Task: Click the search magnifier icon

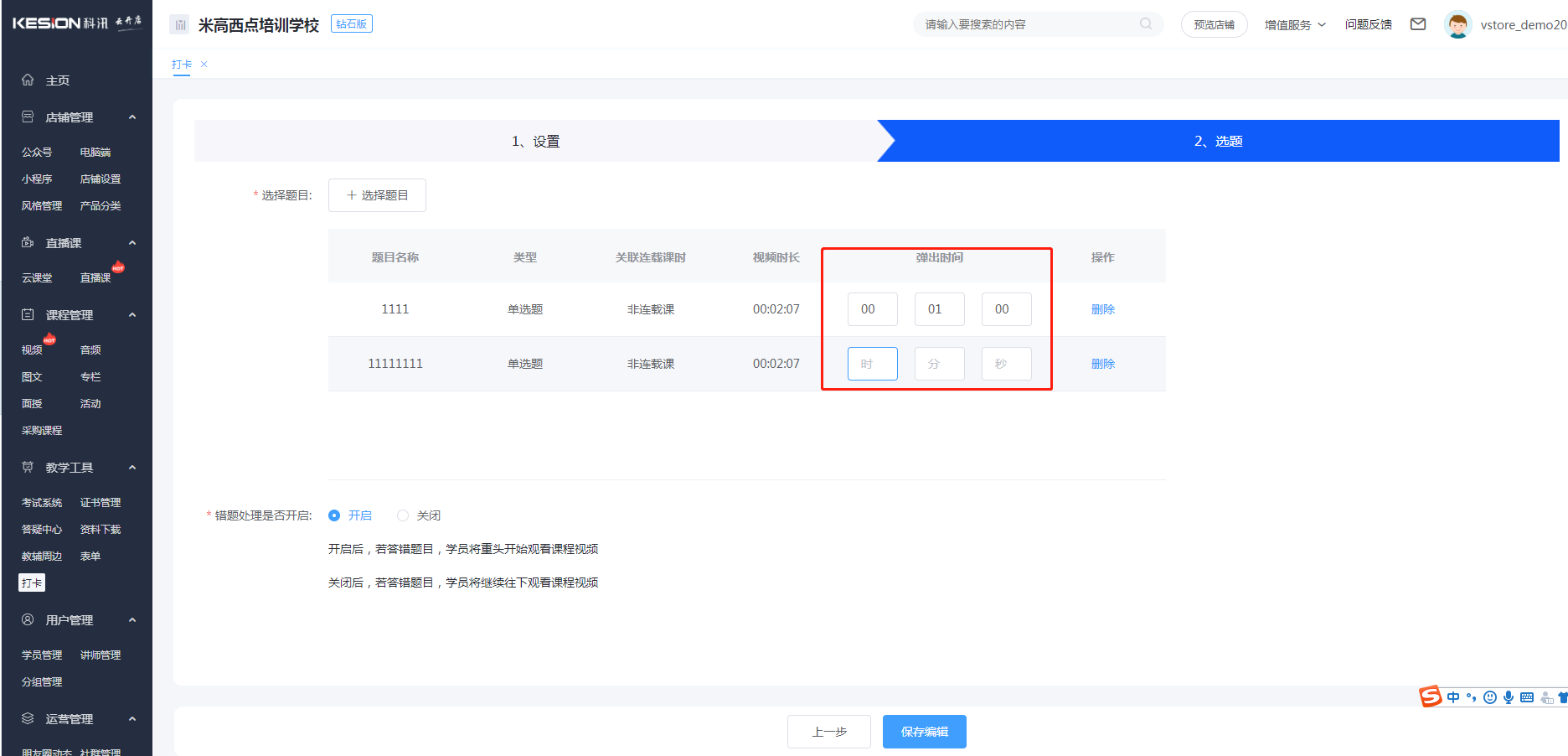Action: [x=1146, y=24]
